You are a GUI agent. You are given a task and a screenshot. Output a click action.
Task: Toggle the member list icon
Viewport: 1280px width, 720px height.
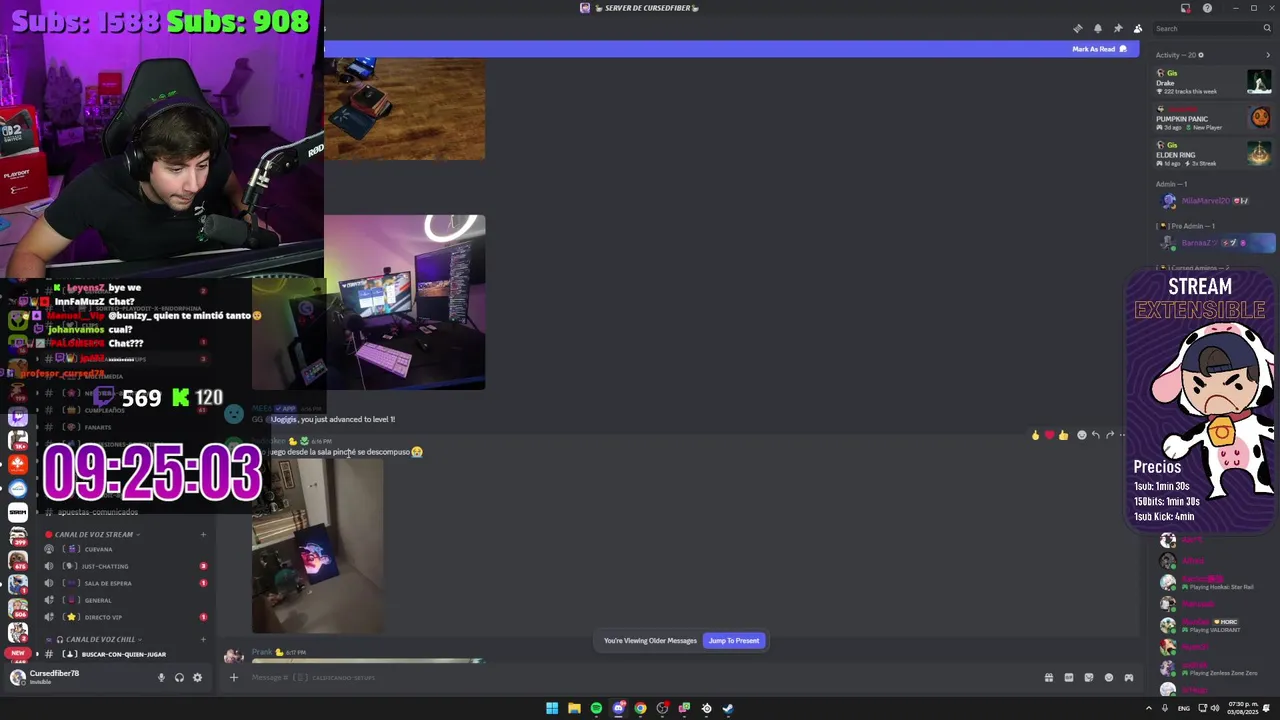[1138, 28]
